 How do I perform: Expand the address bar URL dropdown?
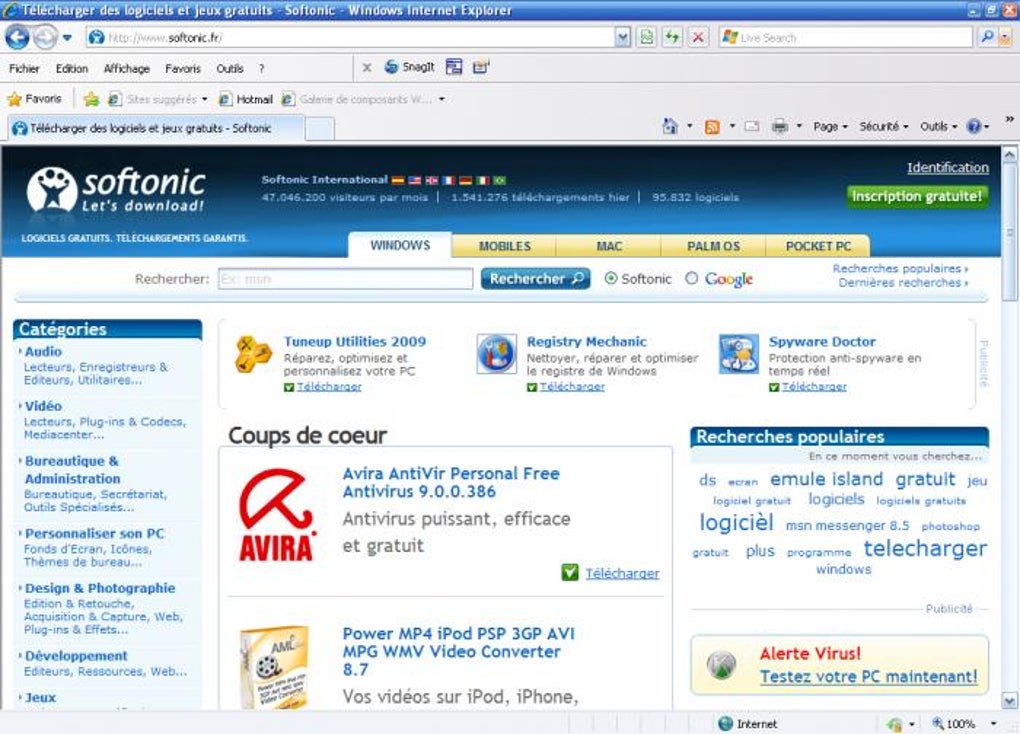(x=623, y=37)
